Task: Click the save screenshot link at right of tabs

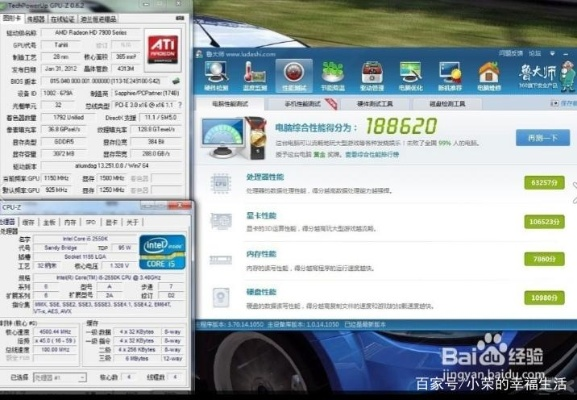Action: coord(564,103)
